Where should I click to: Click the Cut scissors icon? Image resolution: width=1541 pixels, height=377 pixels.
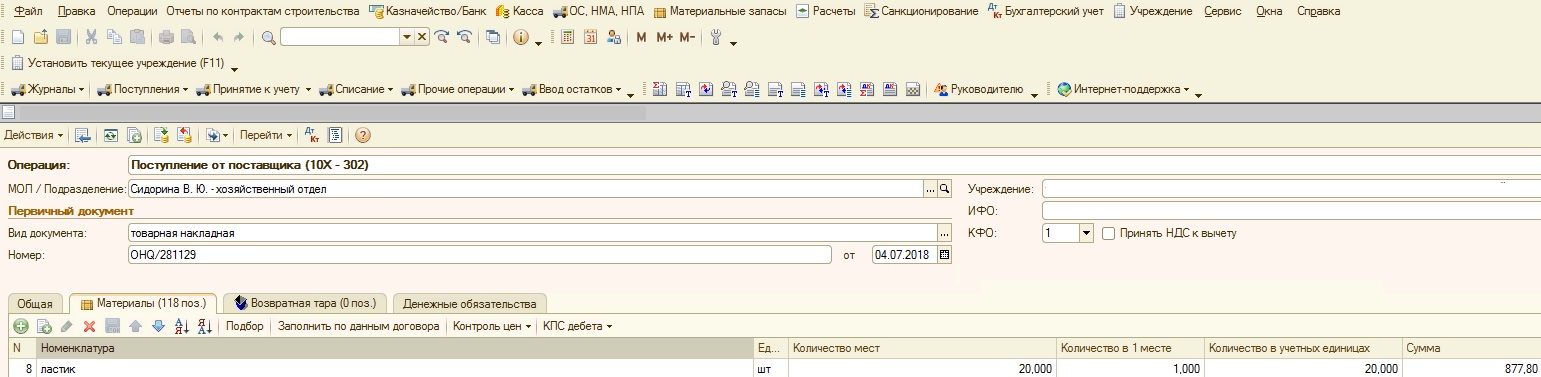point(91,37)
